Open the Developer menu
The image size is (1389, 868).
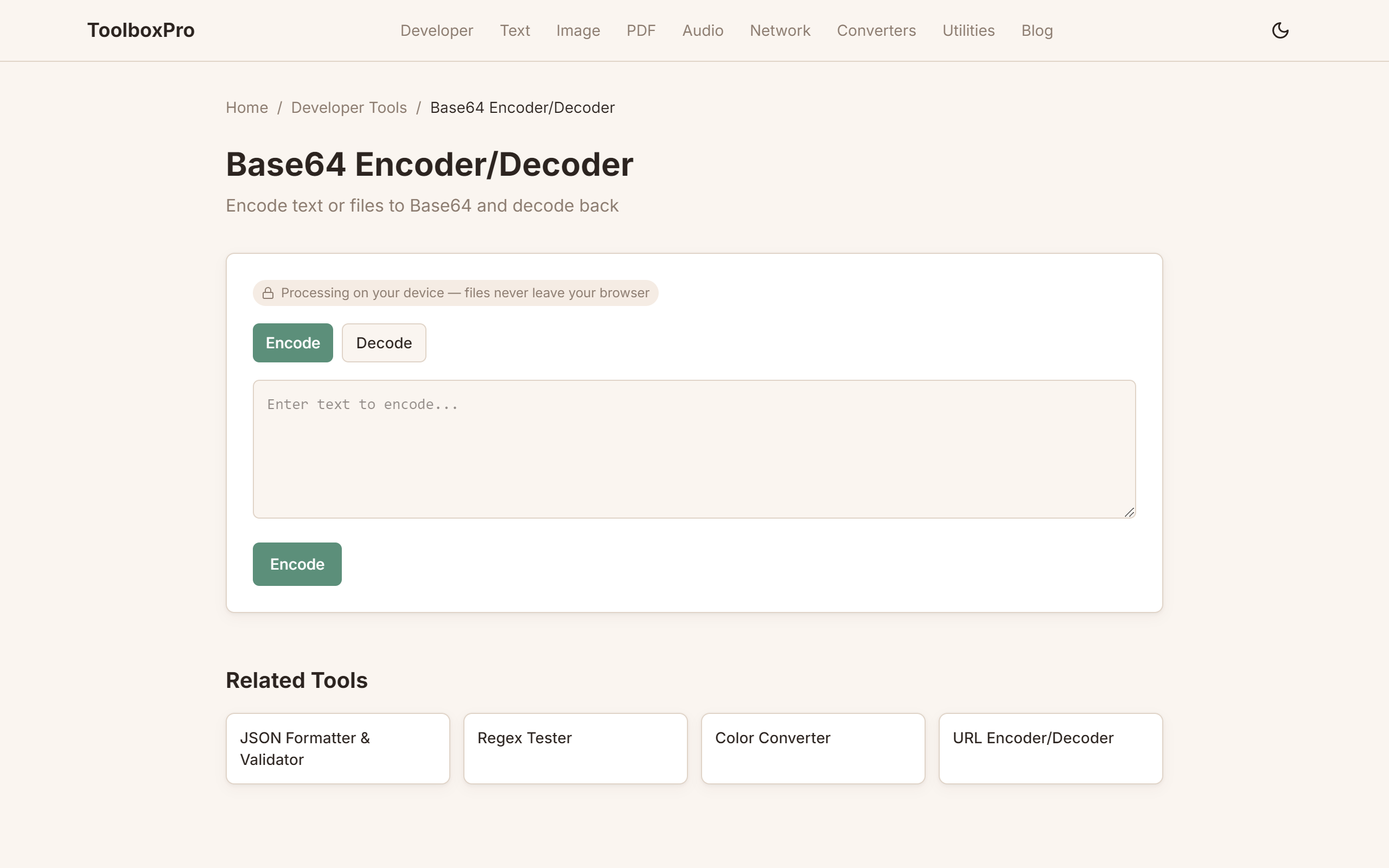436,30
